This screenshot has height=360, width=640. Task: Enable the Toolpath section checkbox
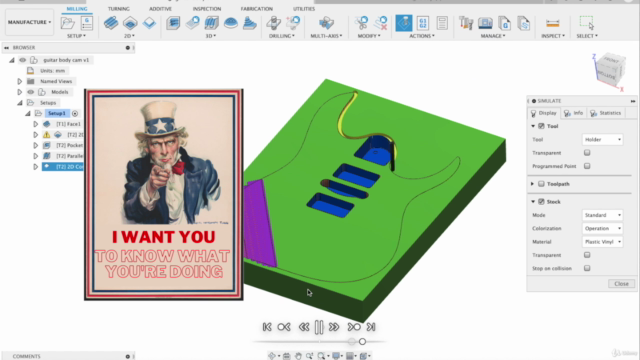coord(541,184)
